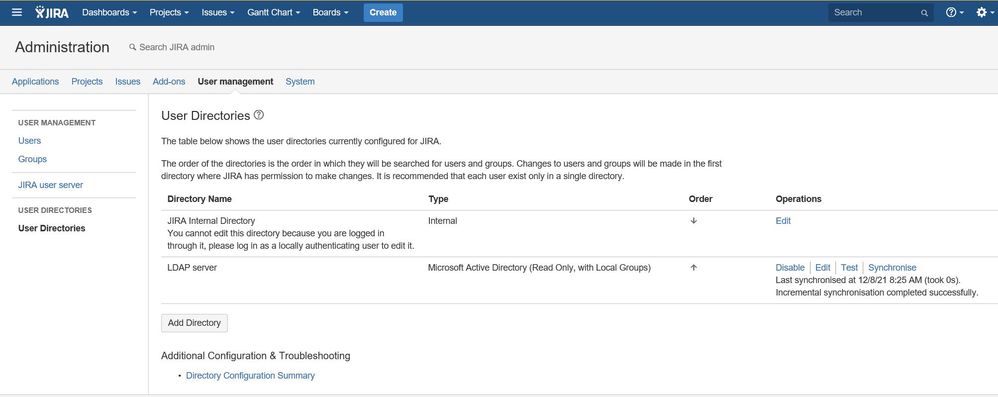Open the Directory Configuration Summary link
This screenshot has height=397, width=998.
250,375
